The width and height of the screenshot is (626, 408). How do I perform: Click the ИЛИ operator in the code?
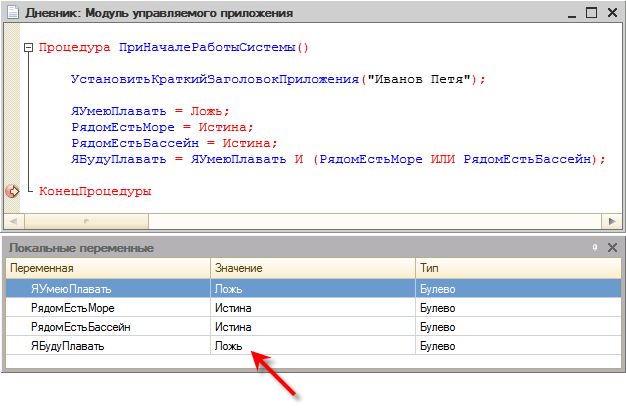point(443,159)
